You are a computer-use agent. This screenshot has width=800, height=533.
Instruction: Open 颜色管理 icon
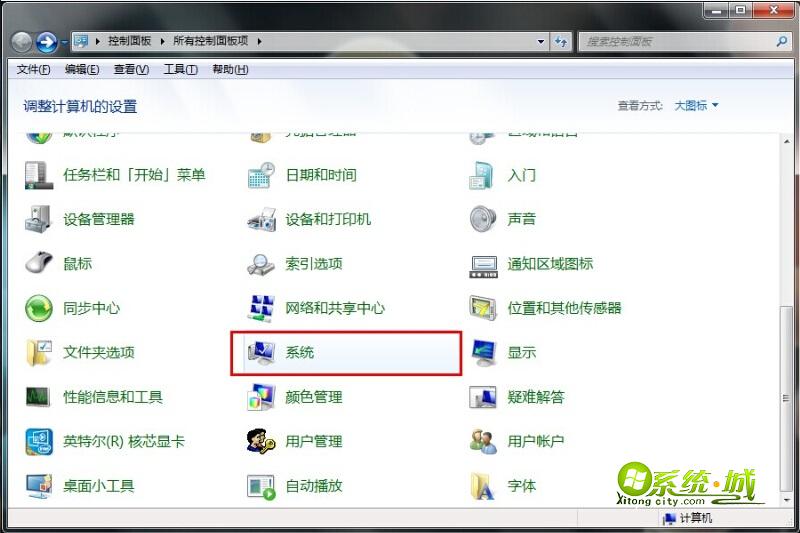261,397
